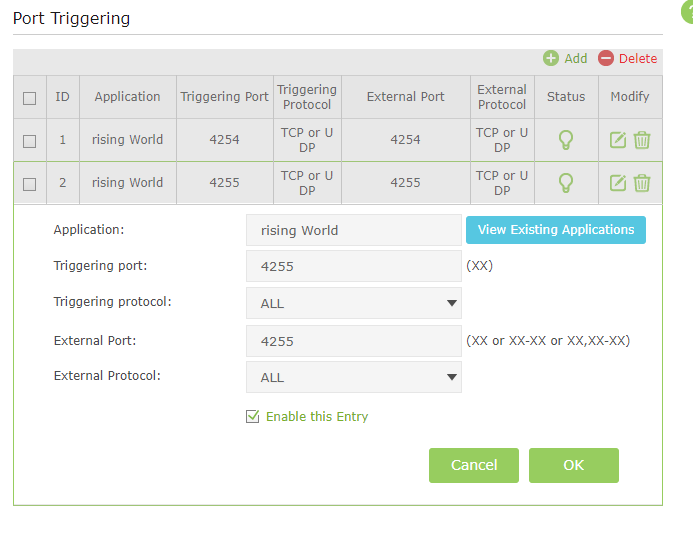Click the green Add plus icon
The height and width of the screenshot is (533, 693).
click(x=551, y=59)
